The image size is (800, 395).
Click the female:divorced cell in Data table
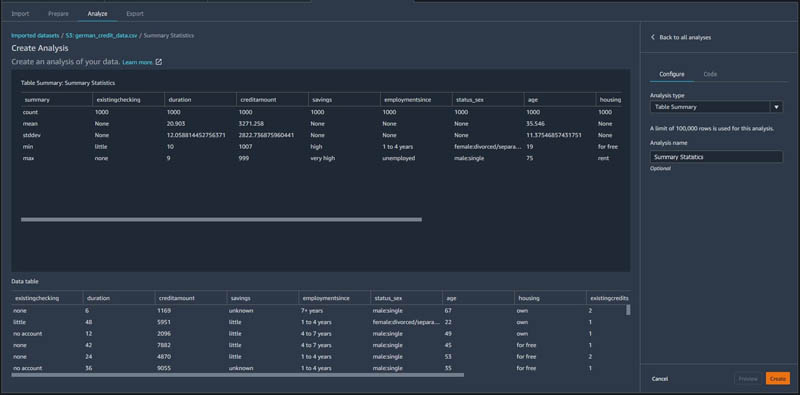click(406, 322)
